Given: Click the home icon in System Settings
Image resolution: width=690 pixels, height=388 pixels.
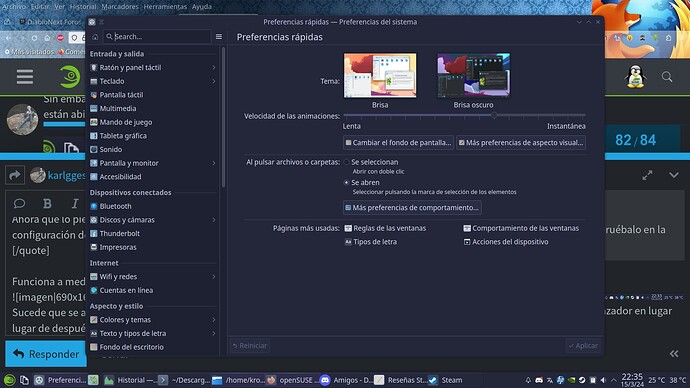Looking at the screenshot, I should [95, 37].
